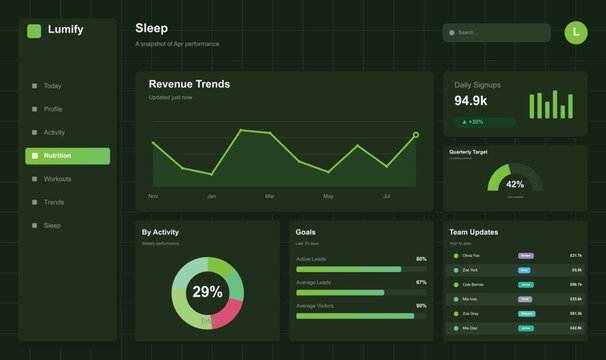The width and height of the screenshot is (606, 360).
Task: Click the +30% change badge
Action: click(485, 122)
